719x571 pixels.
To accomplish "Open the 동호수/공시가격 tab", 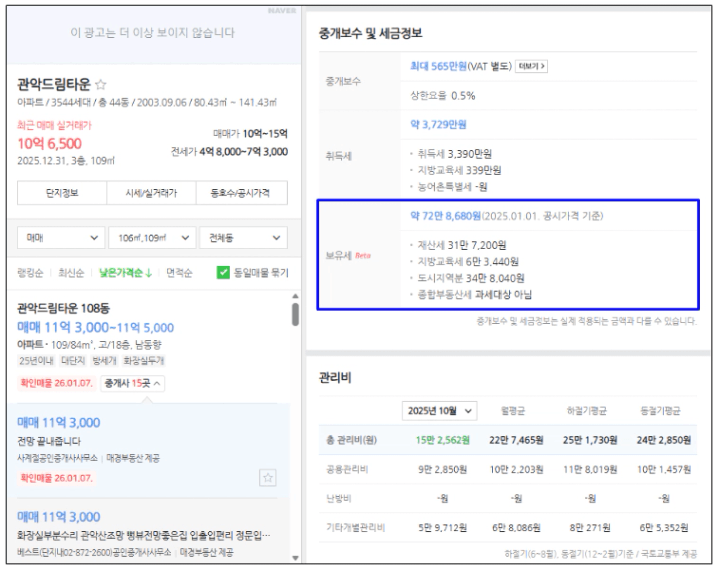I will (x=242, y=193).
